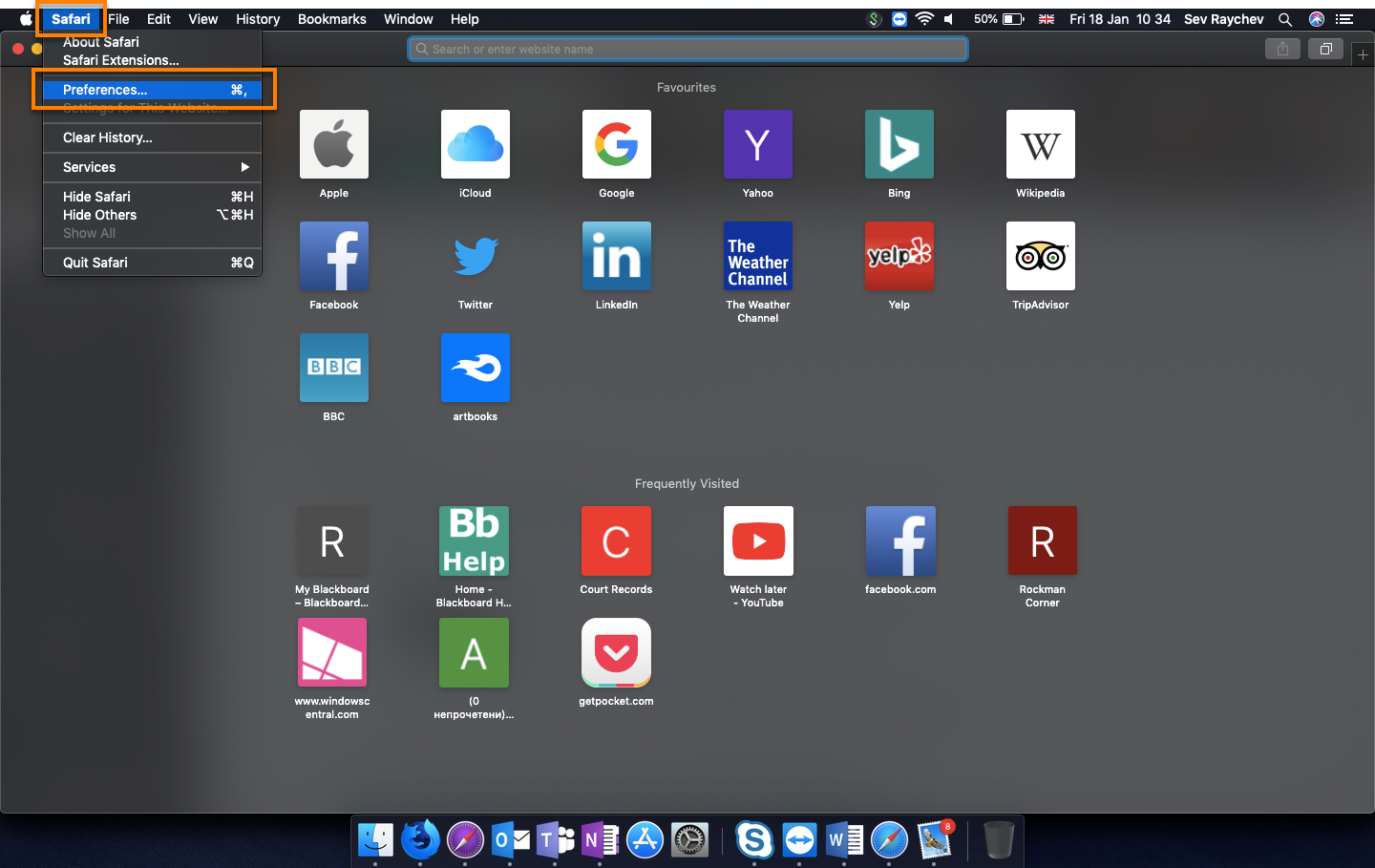
Task: Open the Yahoo favourite tile
Action: [x=758, y=144]
